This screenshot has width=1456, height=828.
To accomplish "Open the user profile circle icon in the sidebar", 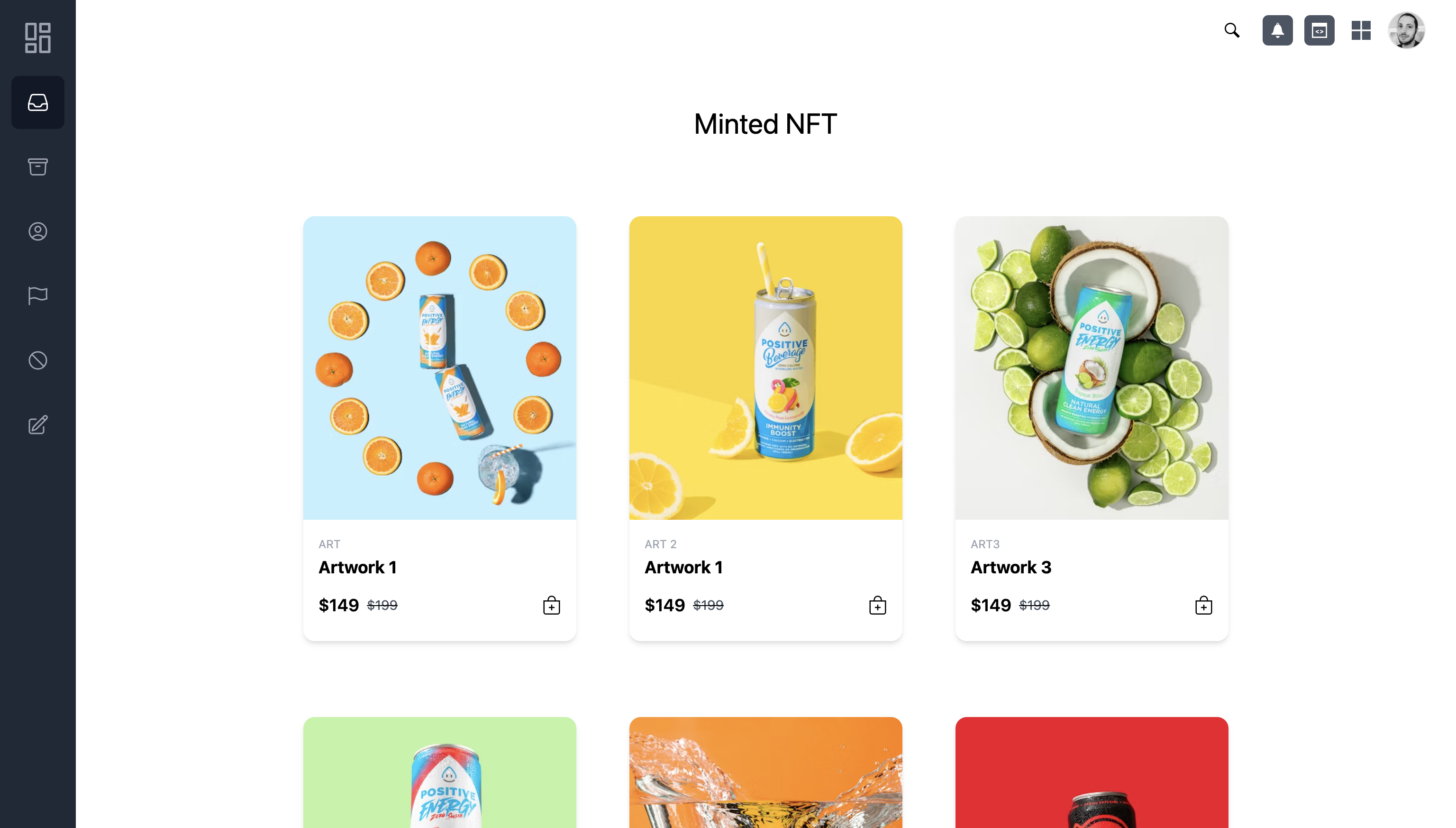I will [37, 231].
